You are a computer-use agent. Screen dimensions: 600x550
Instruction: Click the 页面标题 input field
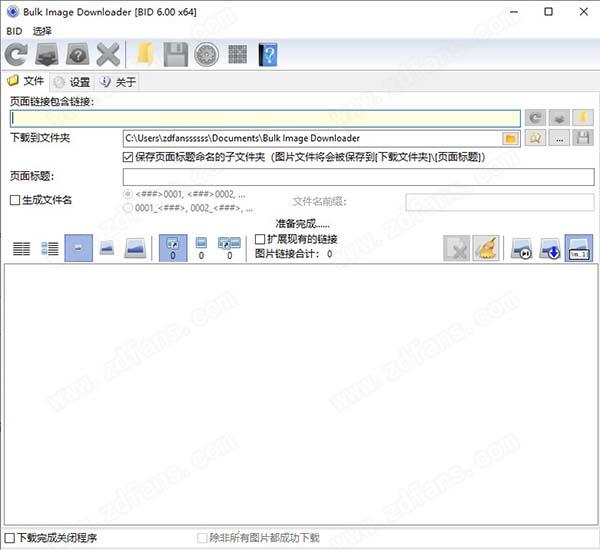359,177
